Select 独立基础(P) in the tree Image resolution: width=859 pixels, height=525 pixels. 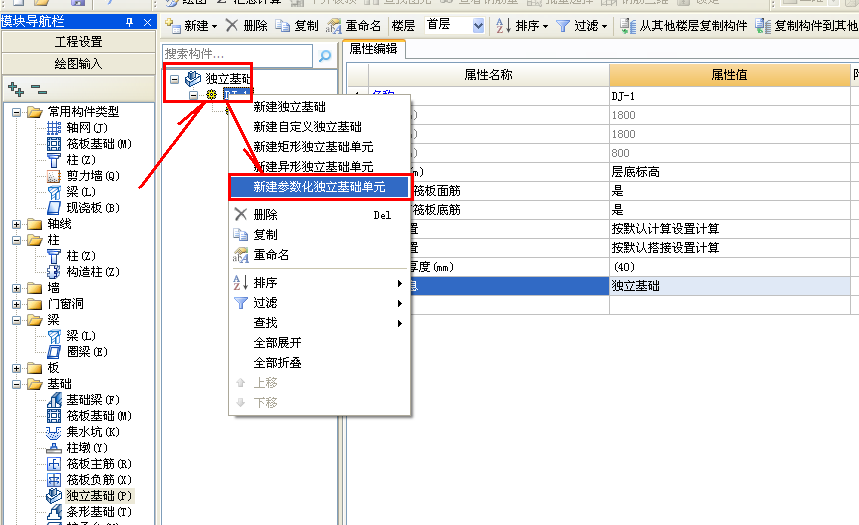[99, 496]
